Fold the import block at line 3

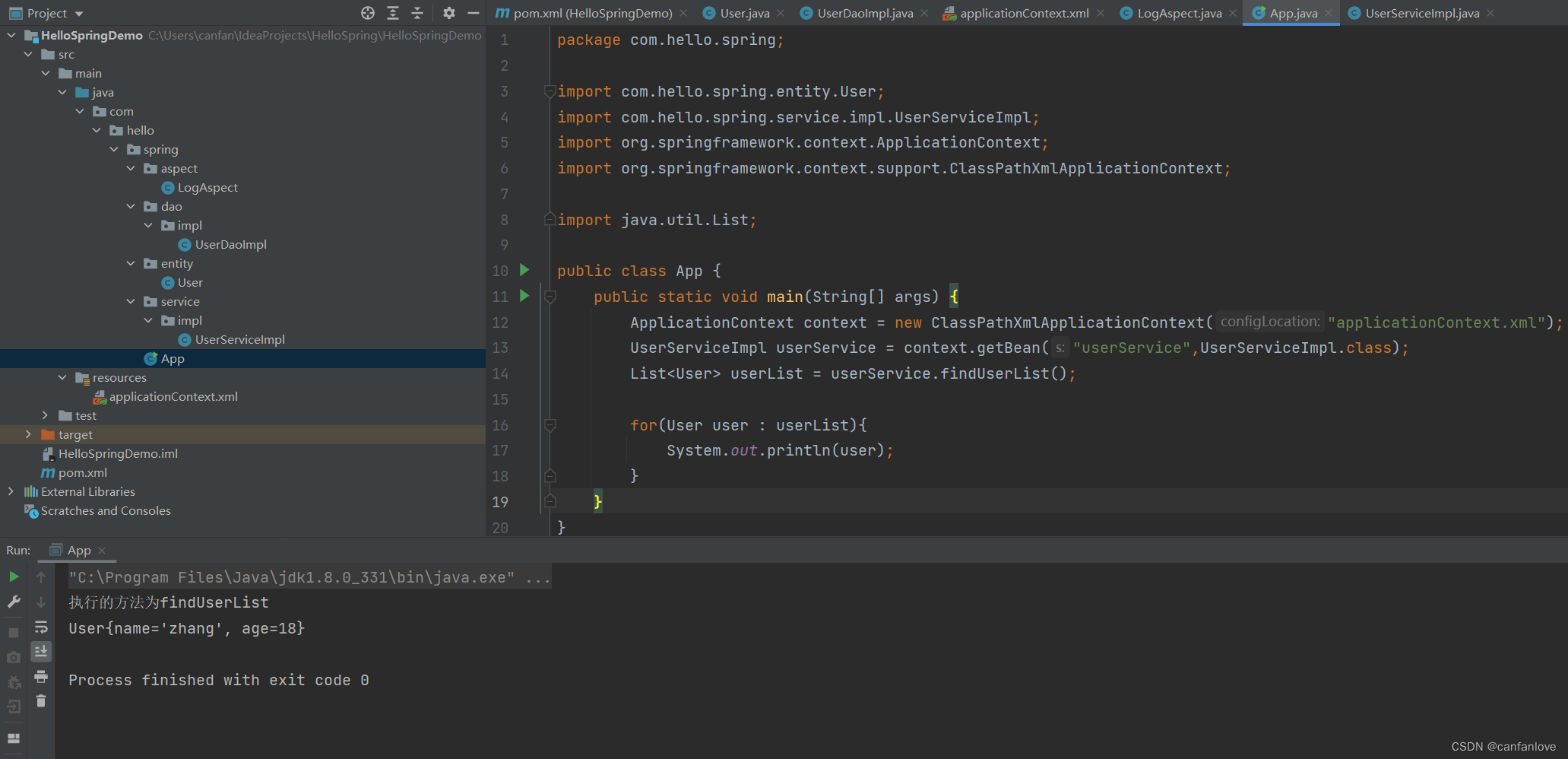click(550, 91)
